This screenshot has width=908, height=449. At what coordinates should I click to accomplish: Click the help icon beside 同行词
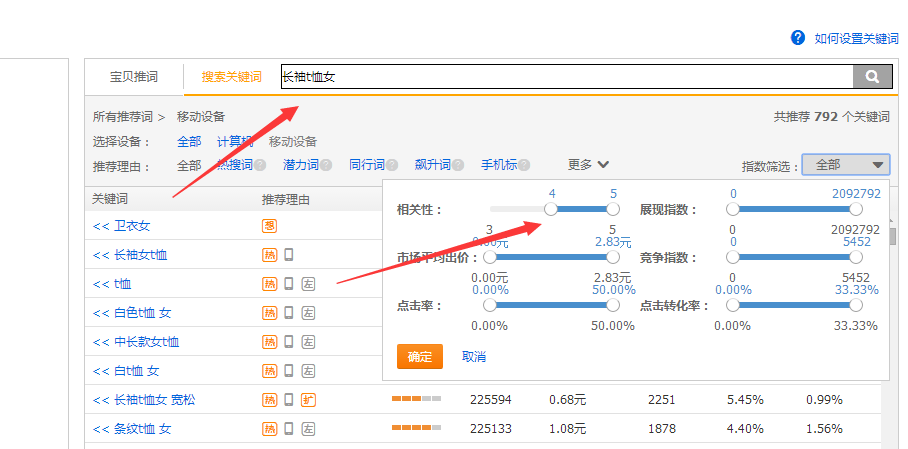[392, 165]
